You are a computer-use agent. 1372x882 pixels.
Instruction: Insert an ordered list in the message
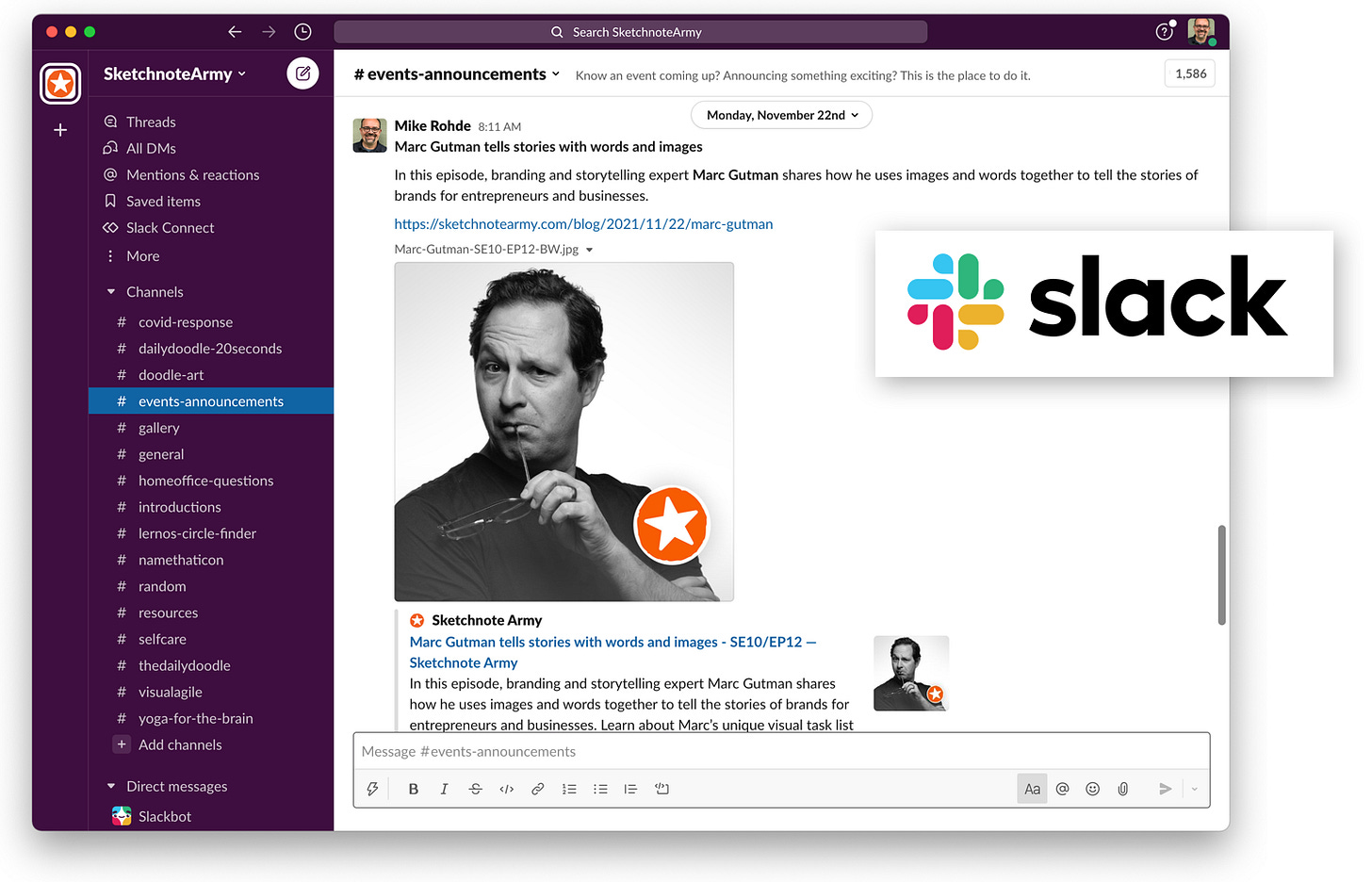[569, 789]
